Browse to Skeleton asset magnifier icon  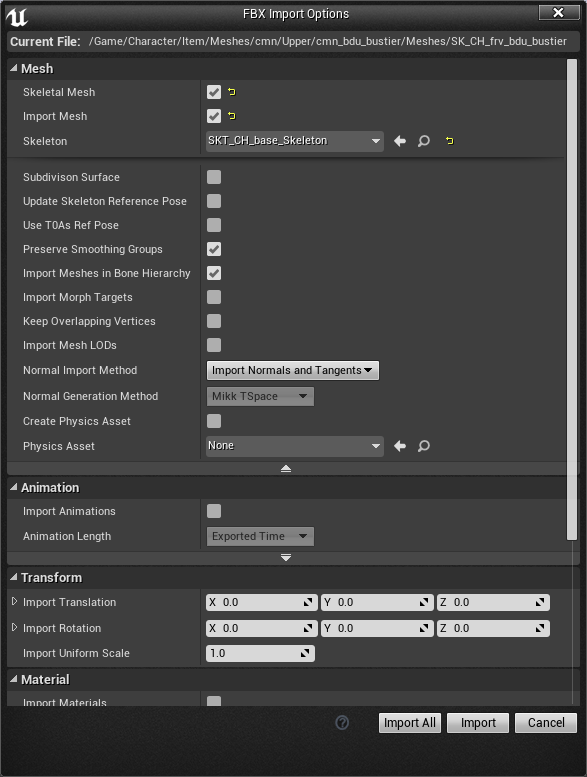[x=424, y=141]
